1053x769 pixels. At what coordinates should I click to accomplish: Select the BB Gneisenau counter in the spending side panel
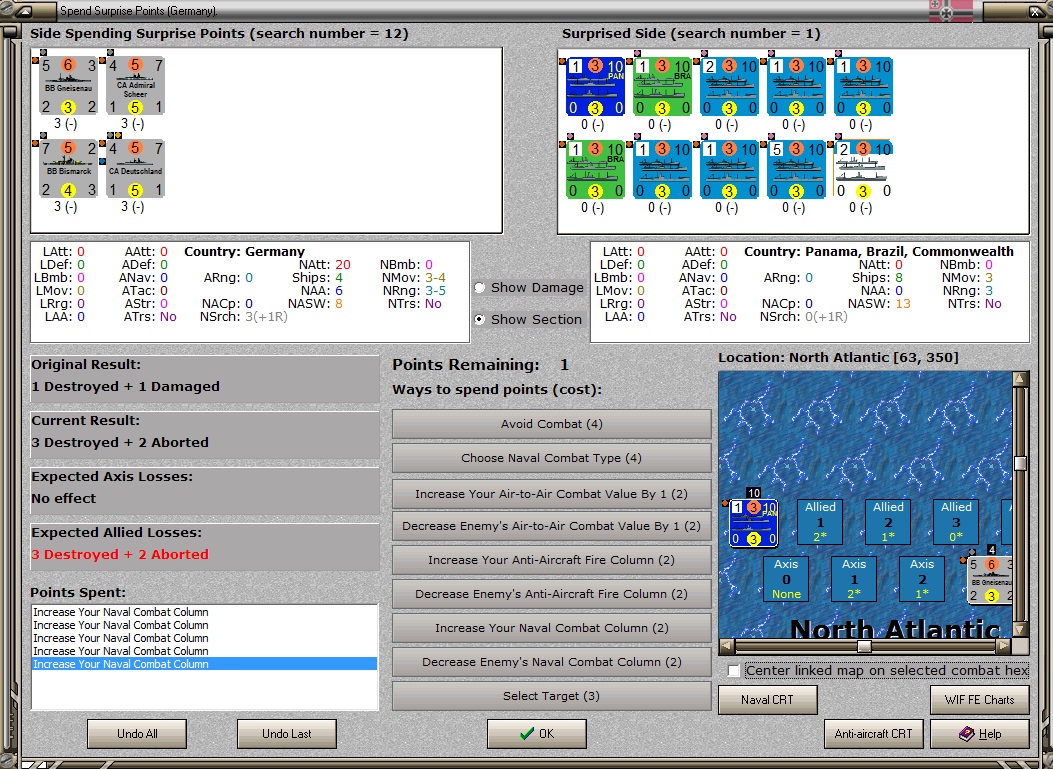click(68, 85)
